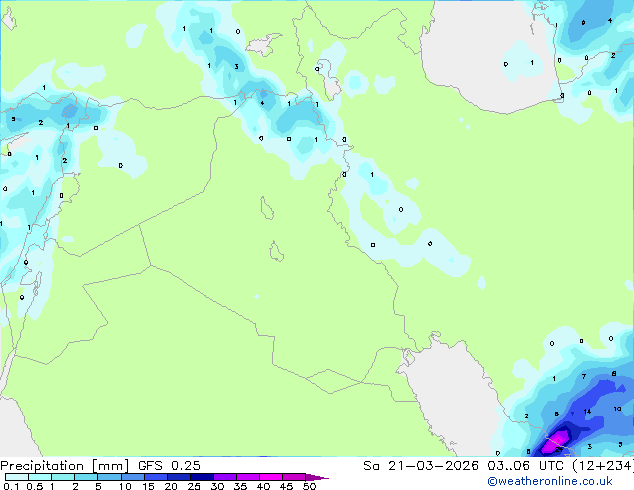Click the legend label '25'

click(x=194, y=486)
